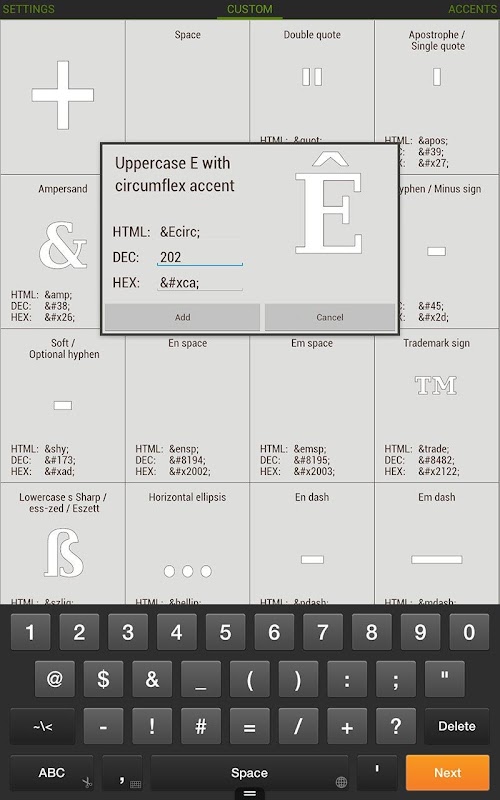This screenshot has height=800, width=500.
Task: Go to the ACCENTS tab
Action: (473, 9)
